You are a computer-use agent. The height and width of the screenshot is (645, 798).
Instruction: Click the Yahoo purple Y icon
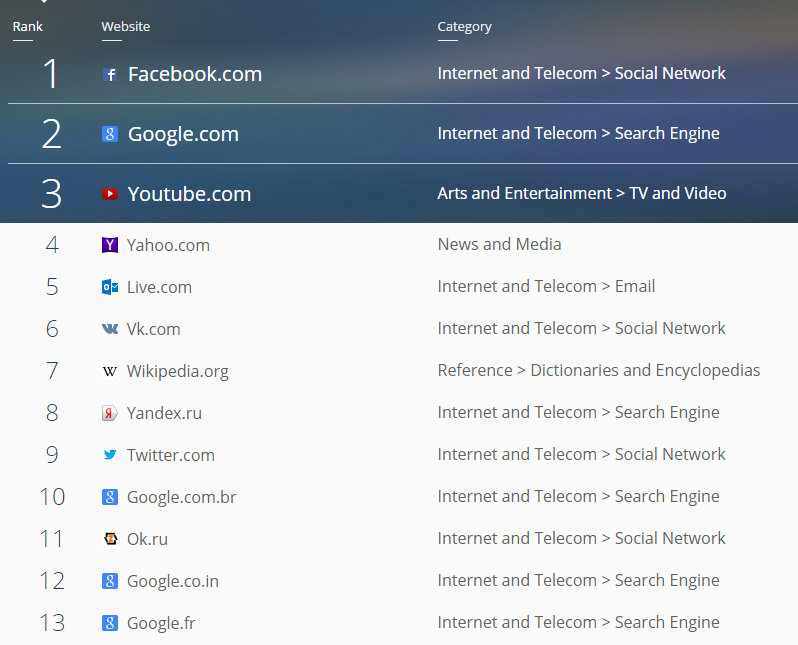tap(110, 245)
